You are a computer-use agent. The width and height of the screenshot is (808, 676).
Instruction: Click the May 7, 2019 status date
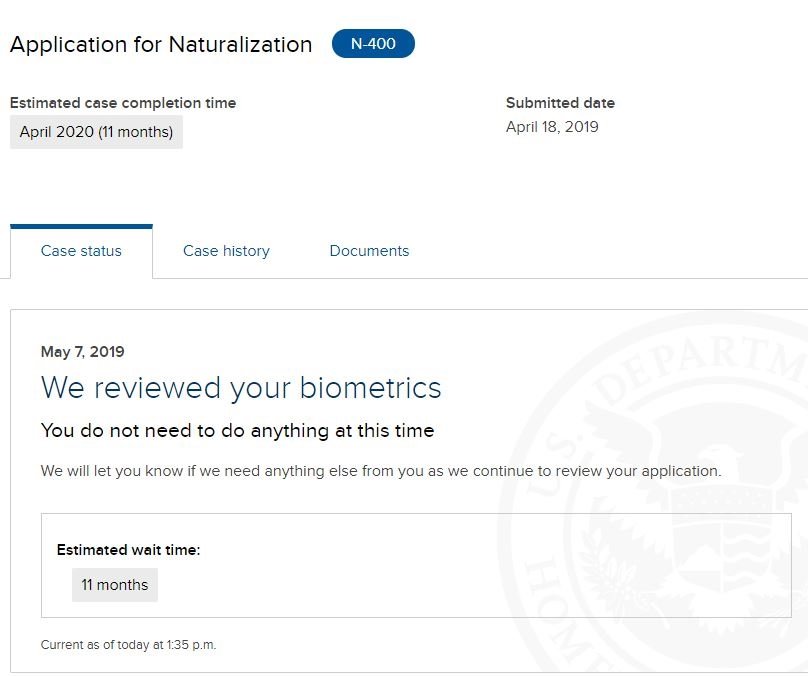[x=82, y=351]
